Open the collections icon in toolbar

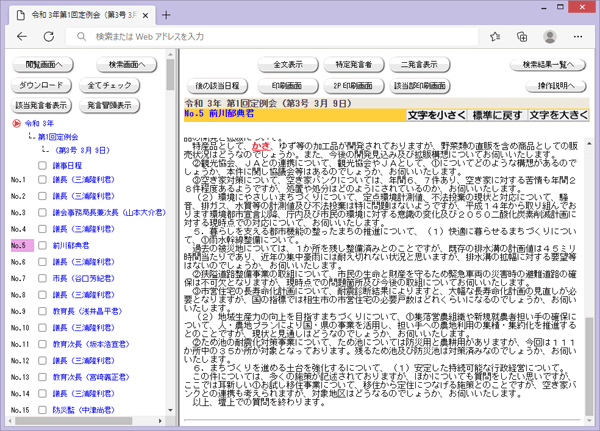pyautogui.click(x=522, y=37)
